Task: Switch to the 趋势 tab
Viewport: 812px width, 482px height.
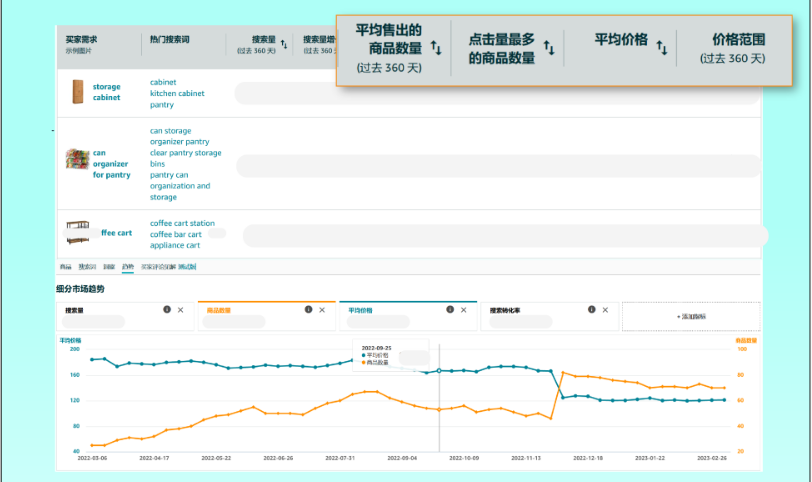Action: [128, 267]
